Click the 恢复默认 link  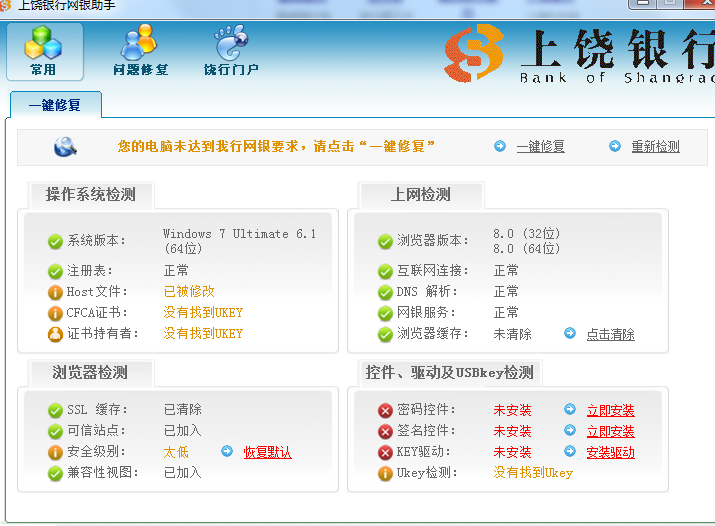268,452
